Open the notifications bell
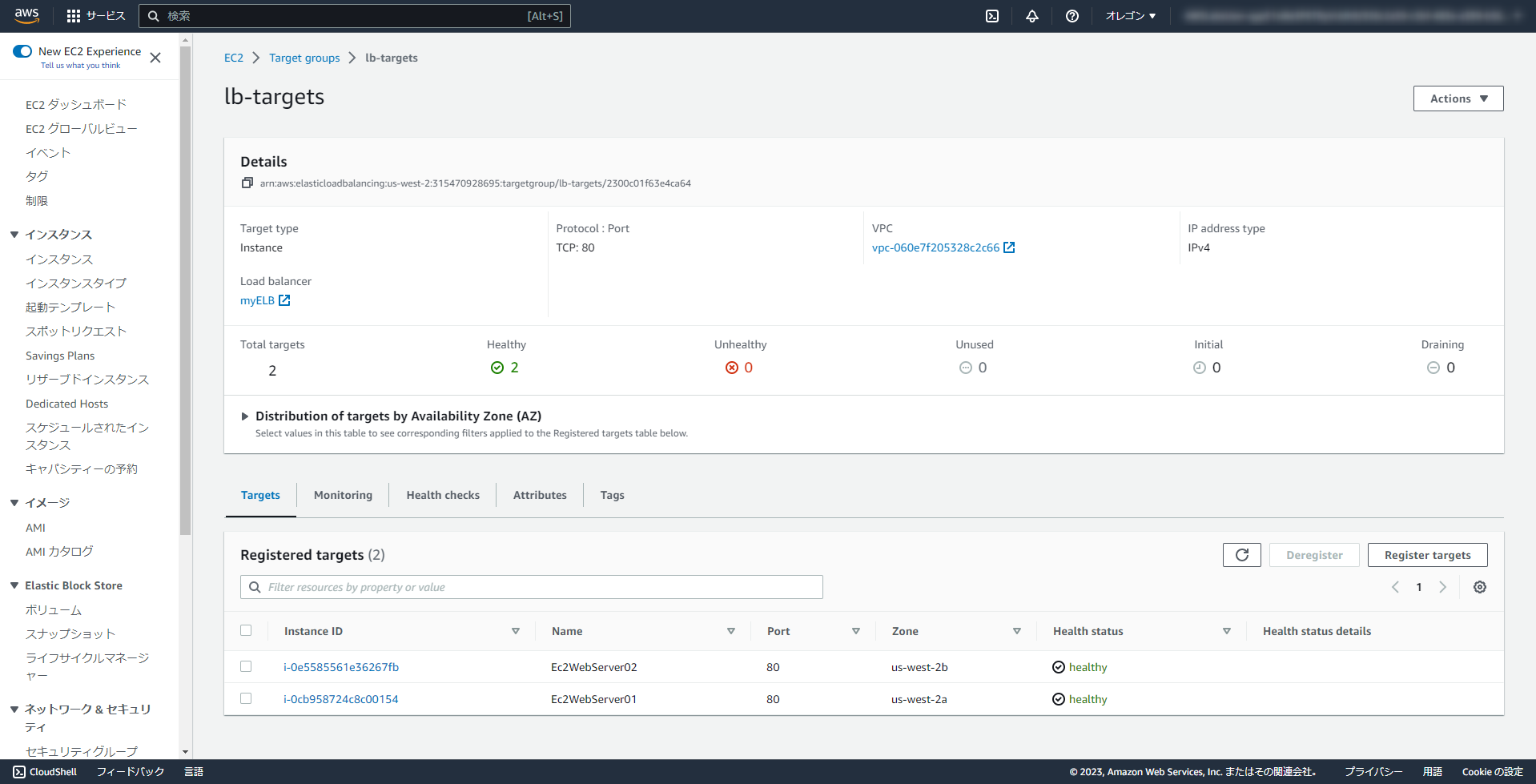Image resolution: width=1536 pixels, height=784 pixels. point(1031,16)
